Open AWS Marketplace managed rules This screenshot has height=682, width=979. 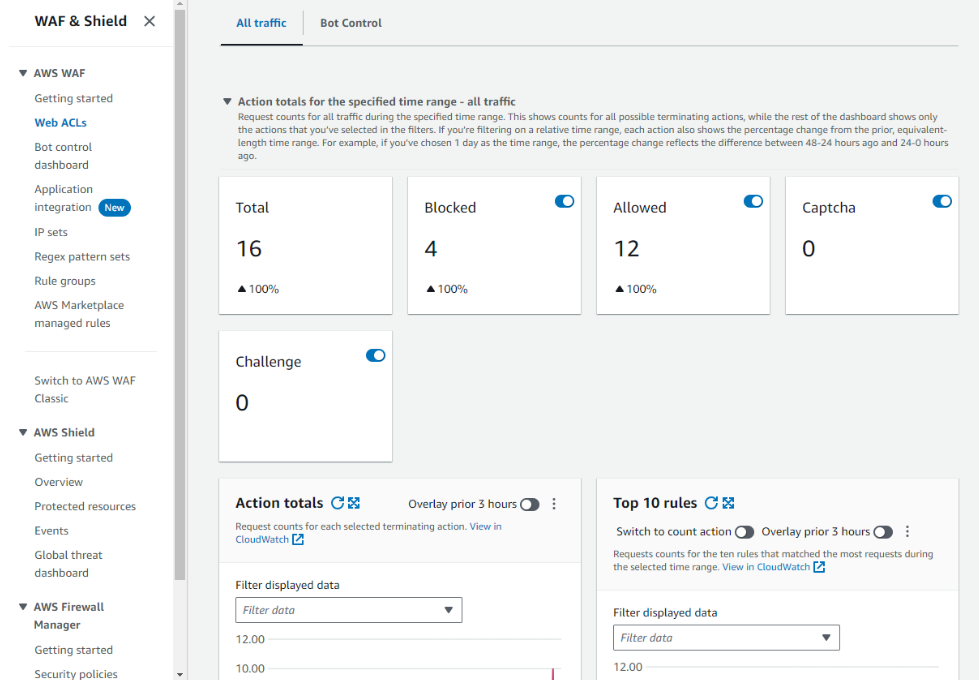tap(79, 314)
